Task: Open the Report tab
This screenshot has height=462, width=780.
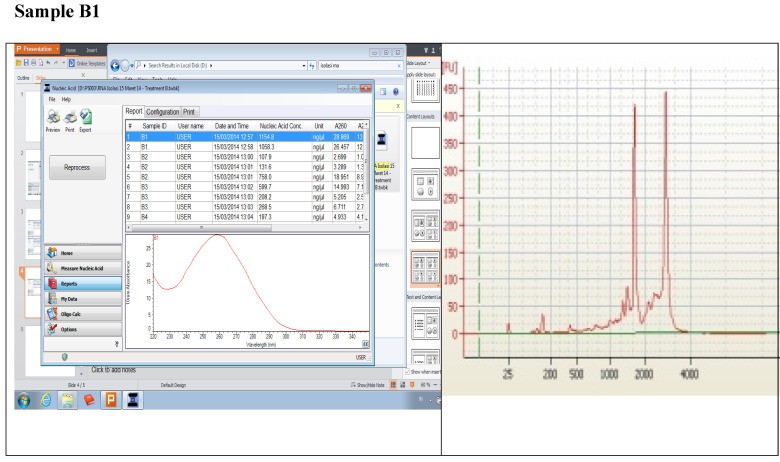Action: pos(133,111)
